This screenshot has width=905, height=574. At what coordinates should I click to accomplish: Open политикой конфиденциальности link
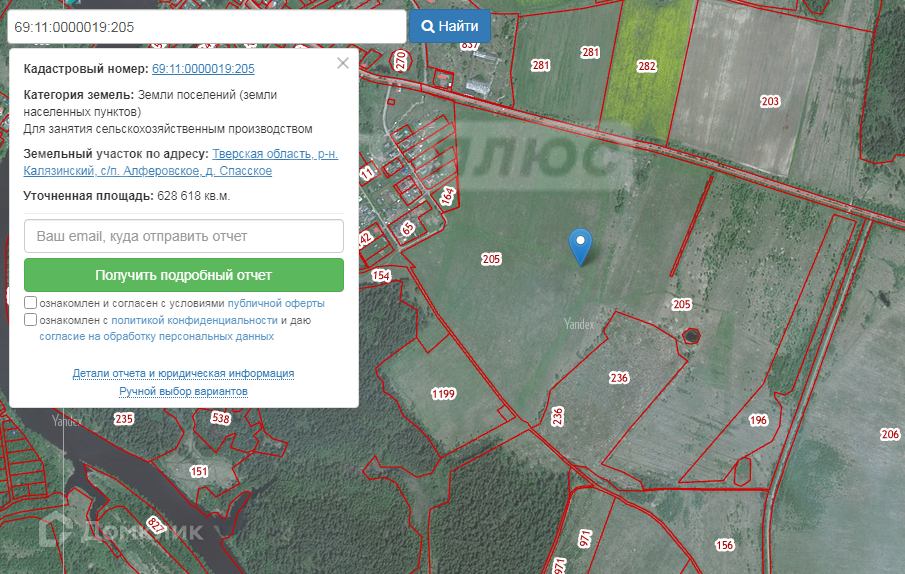click(x=195, y=320)
